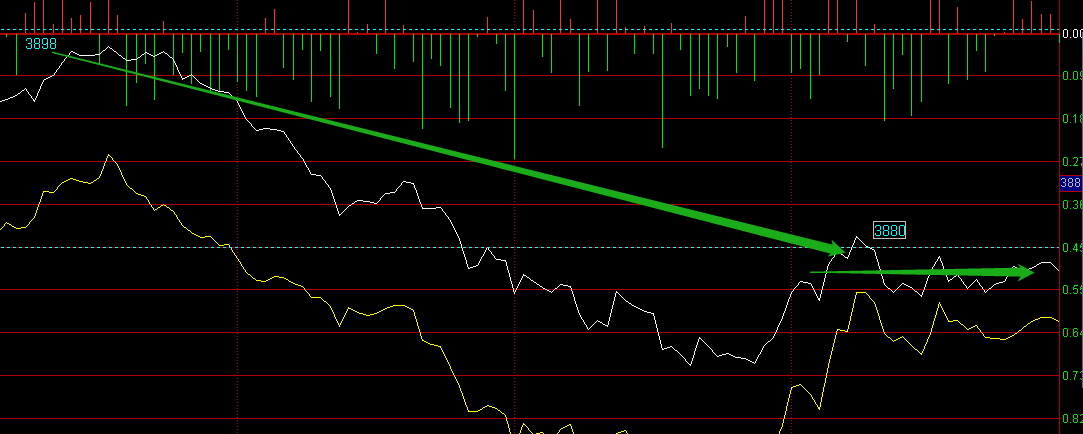Click the boxed 3880 price label
The height and width of the screenshot is (434, 1083).
point(890,231)
